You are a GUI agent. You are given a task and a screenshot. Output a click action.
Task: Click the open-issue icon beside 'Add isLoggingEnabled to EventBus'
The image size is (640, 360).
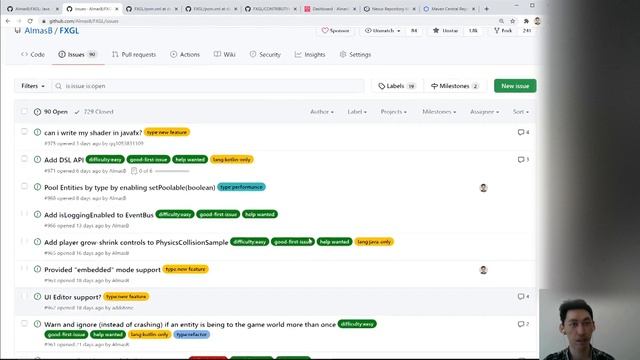coord(38,214)
